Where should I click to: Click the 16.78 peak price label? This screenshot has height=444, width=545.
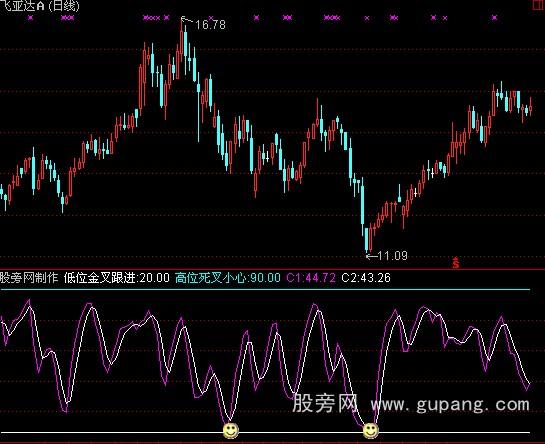[210, 25]
